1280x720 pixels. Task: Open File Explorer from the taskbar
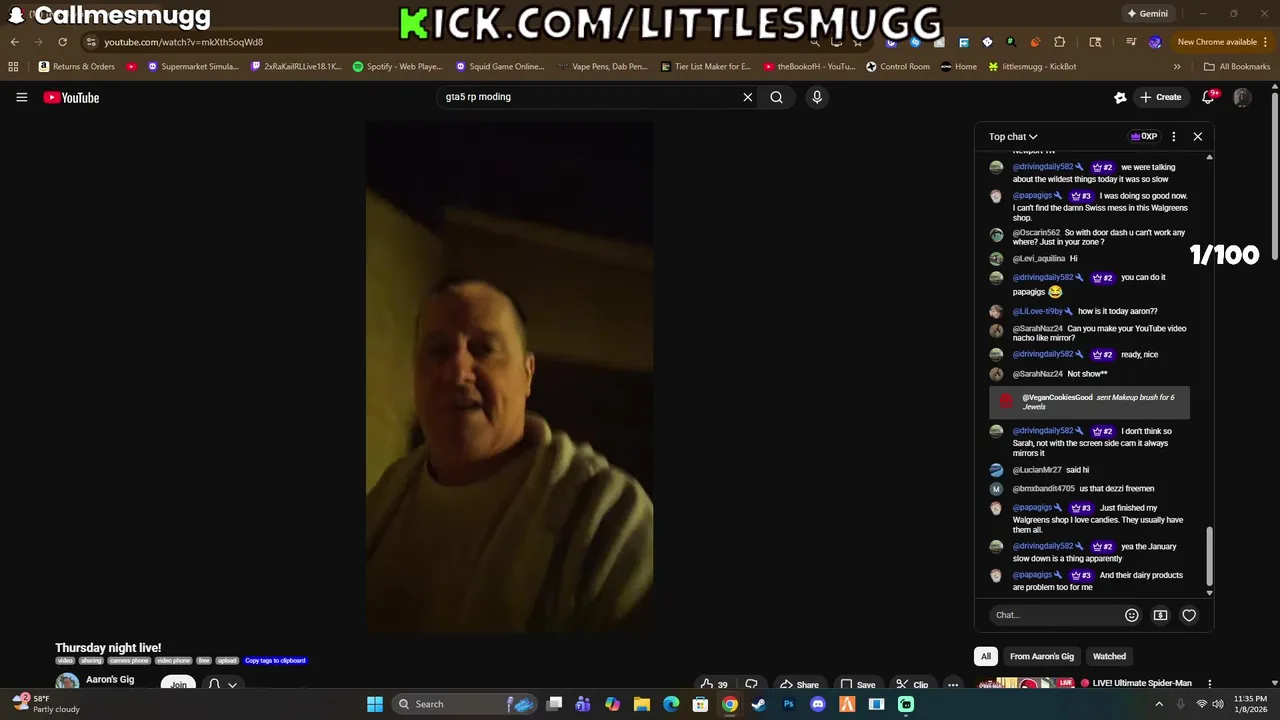(642, 704)
